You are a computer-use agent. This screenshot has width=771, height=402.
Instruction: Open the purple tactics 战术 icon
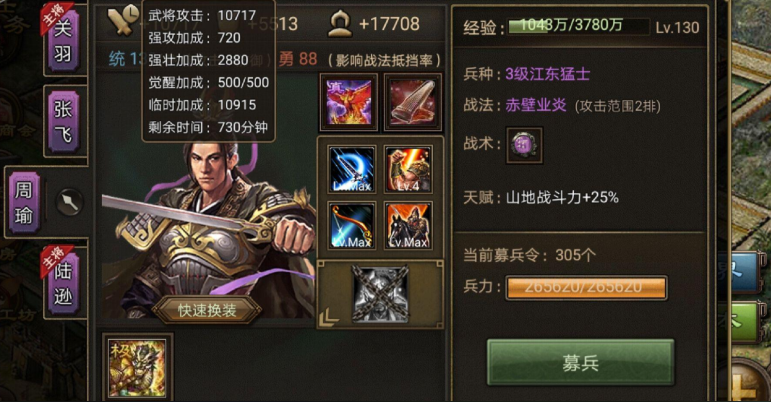[x=524, y=145]
